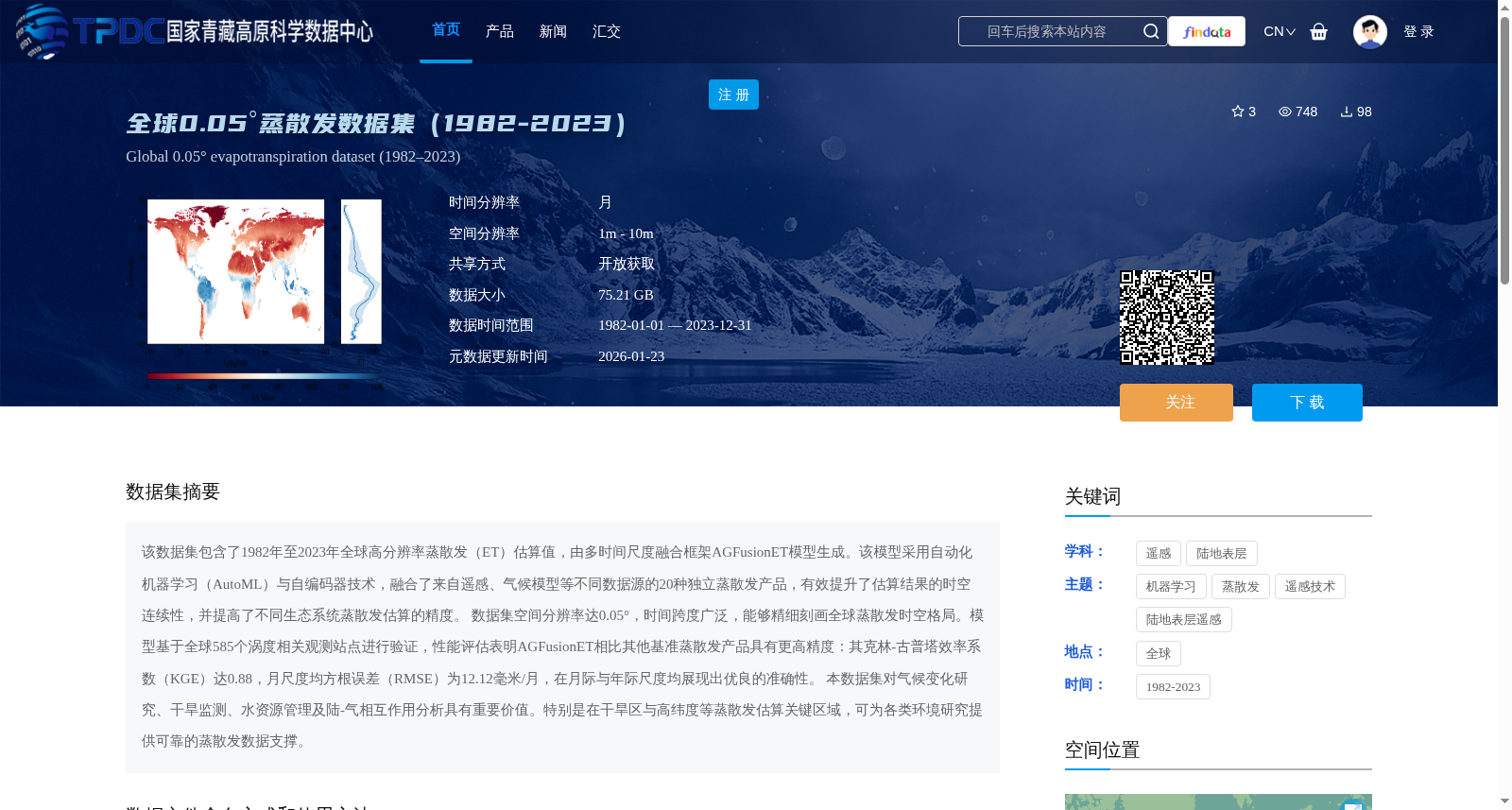Select the 蒸散发 topic tag
The image size is (1512, 810).
click(x=1241, y=587)
